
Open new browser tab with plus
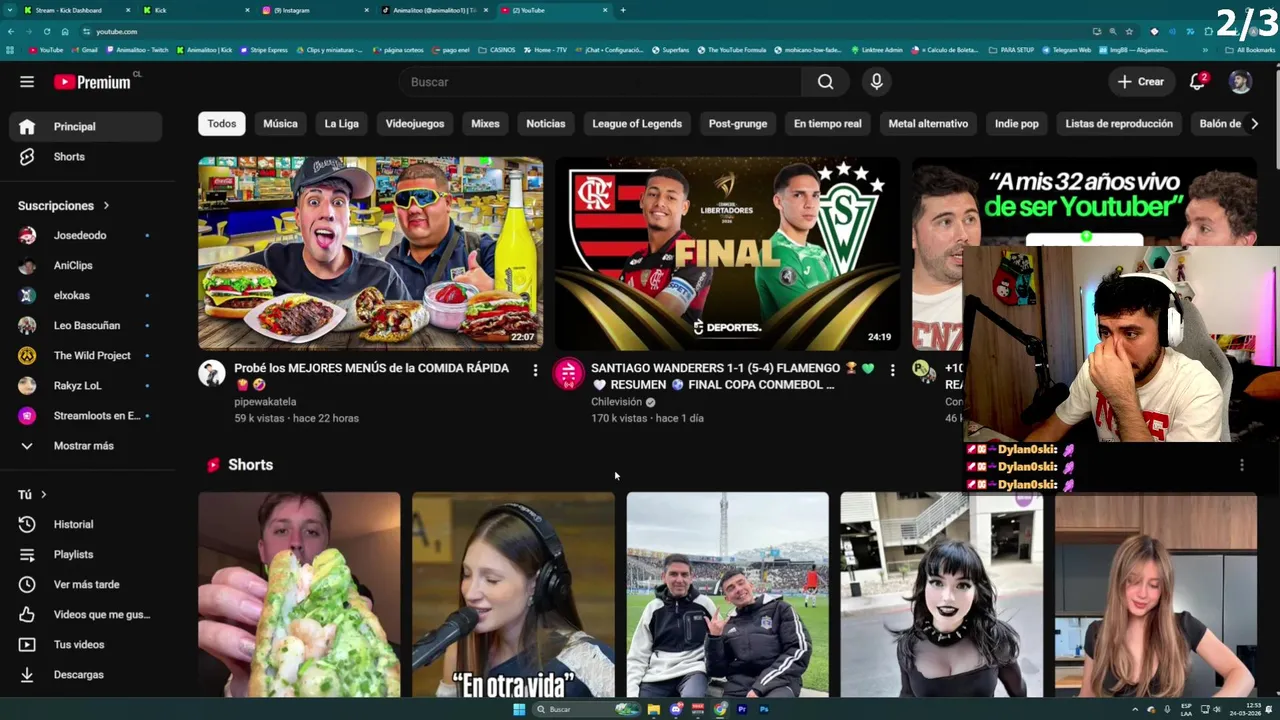[x=623, y=10]
